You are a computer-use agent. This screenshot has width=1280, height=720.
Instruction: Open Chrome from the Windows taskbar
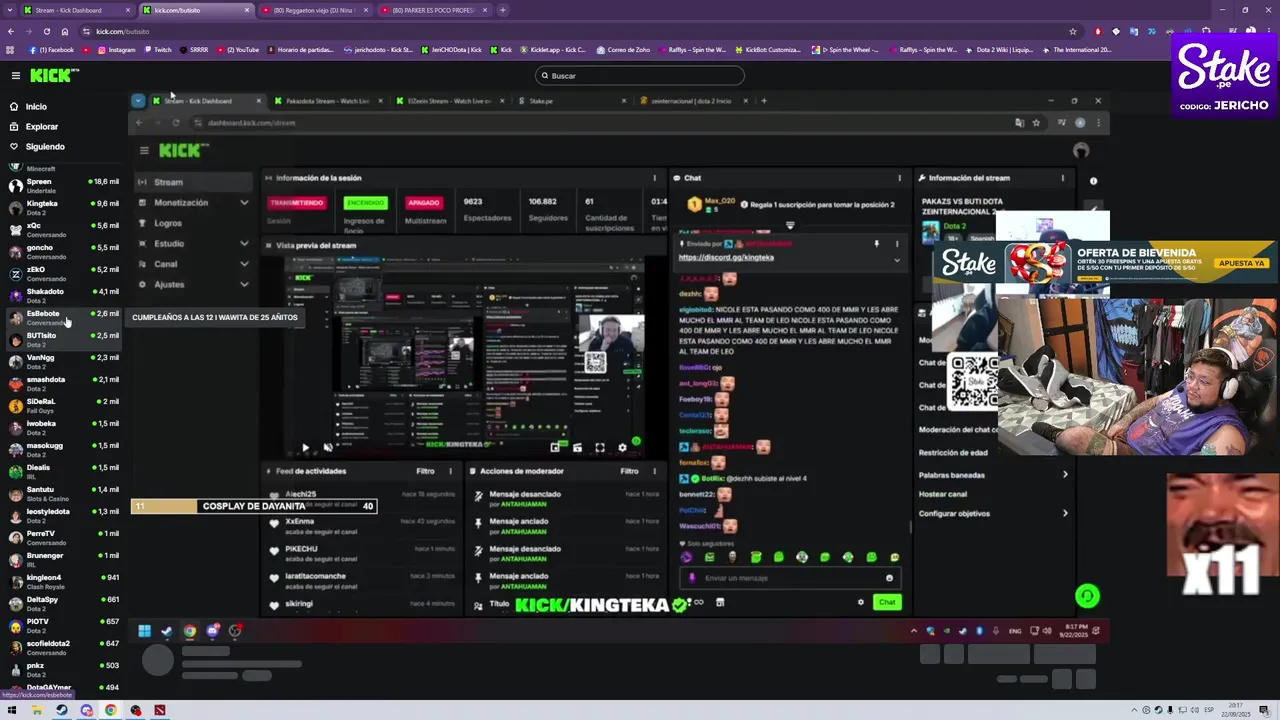(111, 710)
